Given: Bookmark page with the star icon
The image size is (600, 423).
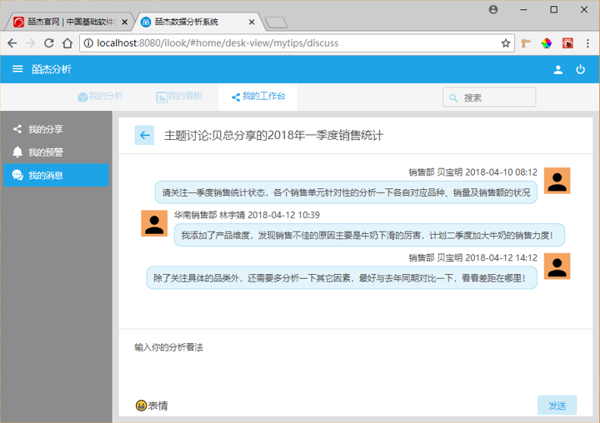Looking at the screenshot, I should point(505,43).
